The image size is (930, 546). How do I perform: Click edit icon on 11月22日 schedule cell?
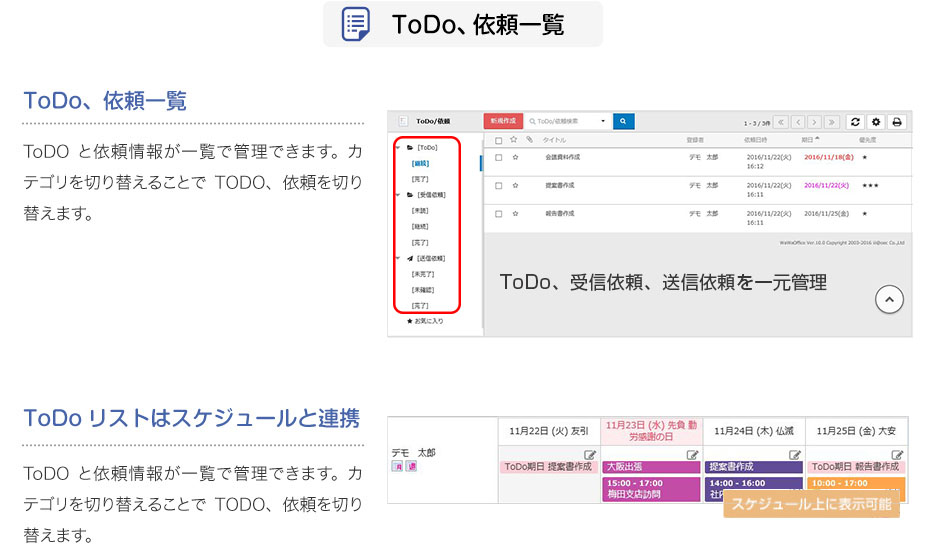590,455
